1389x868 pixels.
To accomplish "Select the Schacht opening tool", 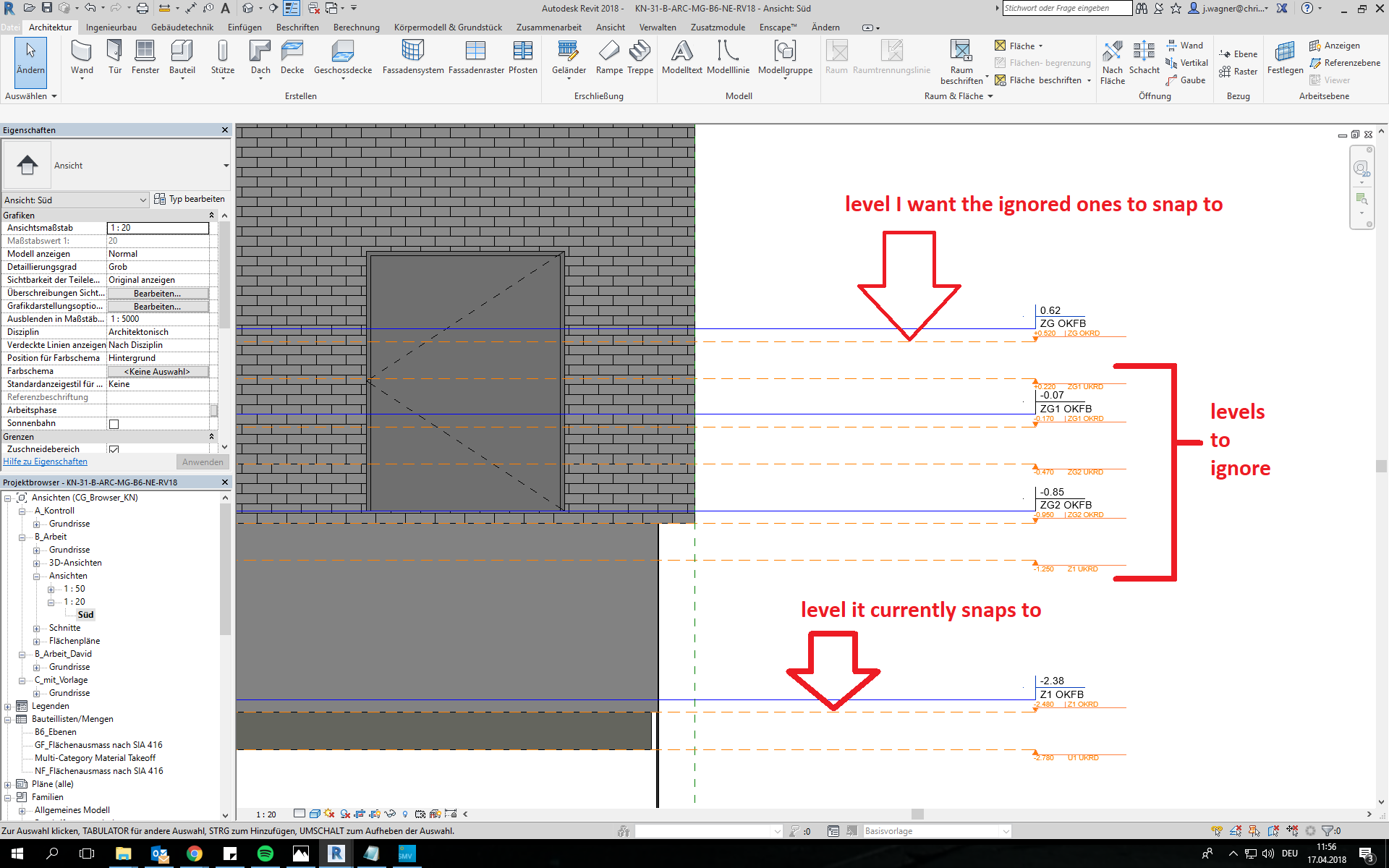I will point(1144,58).
